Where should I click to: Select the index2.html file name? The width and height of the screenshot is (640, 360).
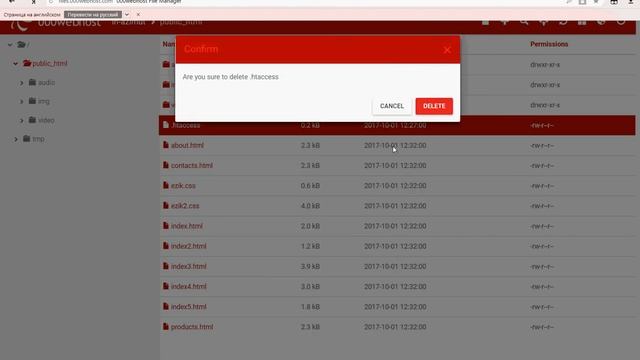189,246
